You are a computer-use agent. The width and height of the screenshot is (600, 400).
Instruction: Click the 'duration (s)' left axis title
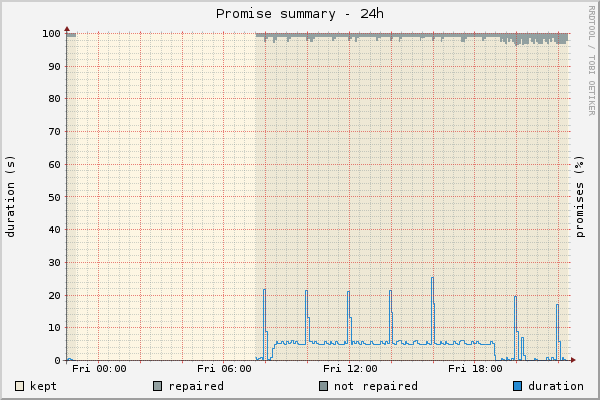coord(11,196)
